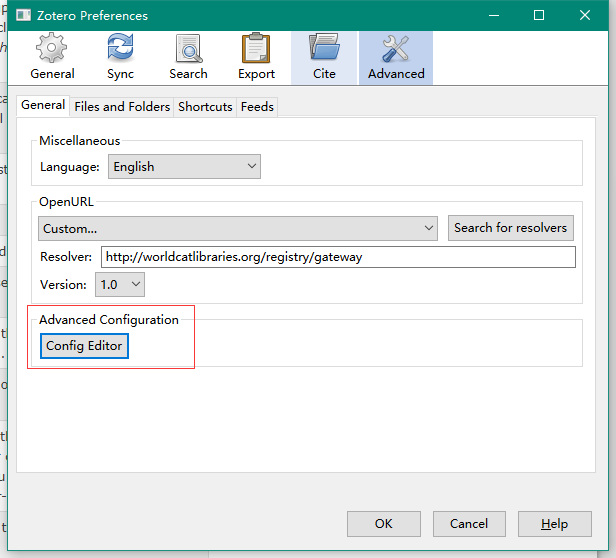Confirm preferences with OK
This screenshot has height=558, width=616.
pyautogui.click(x=383, y=524)
